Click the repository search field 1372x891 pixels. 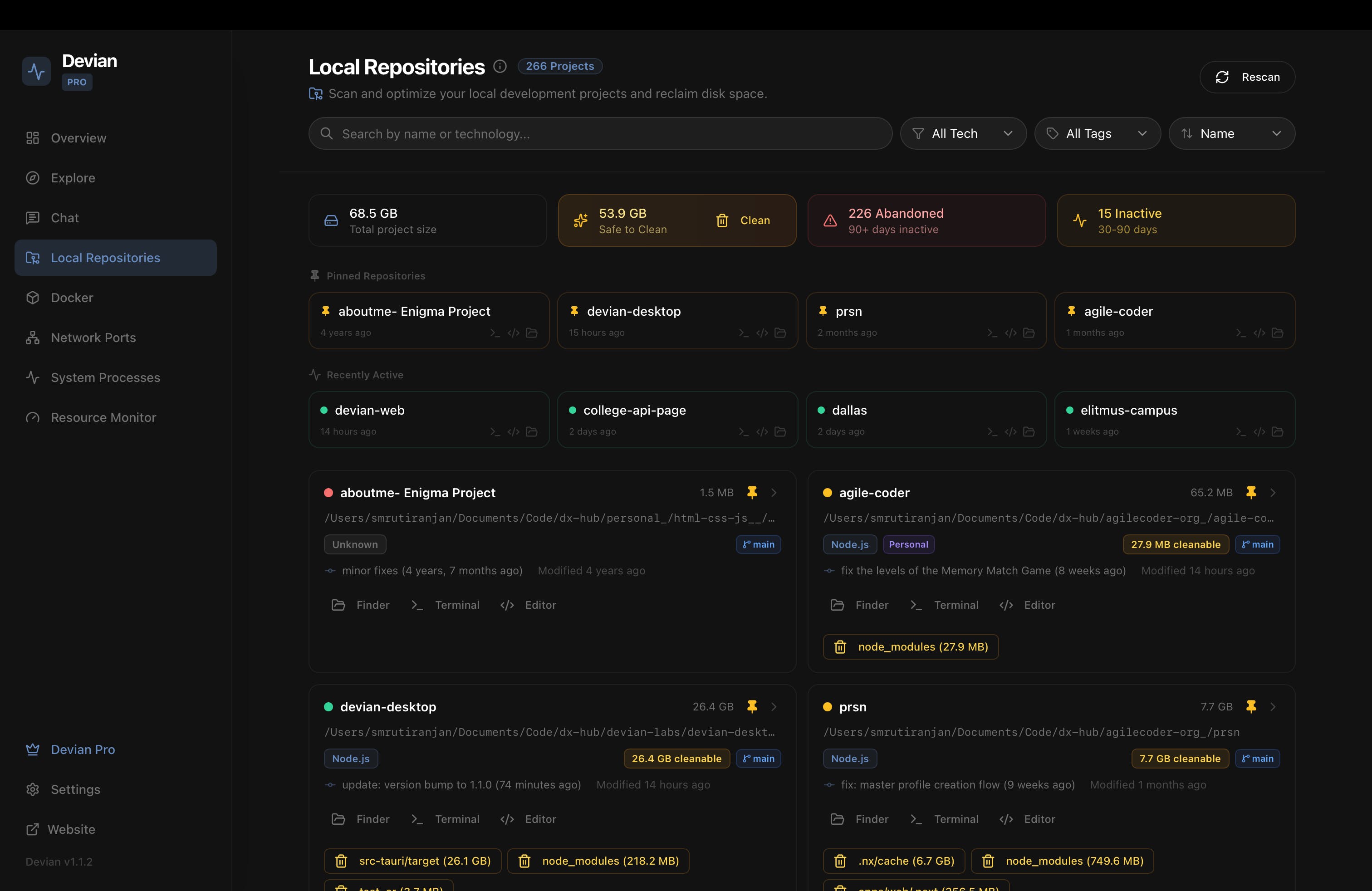(599, 134)
